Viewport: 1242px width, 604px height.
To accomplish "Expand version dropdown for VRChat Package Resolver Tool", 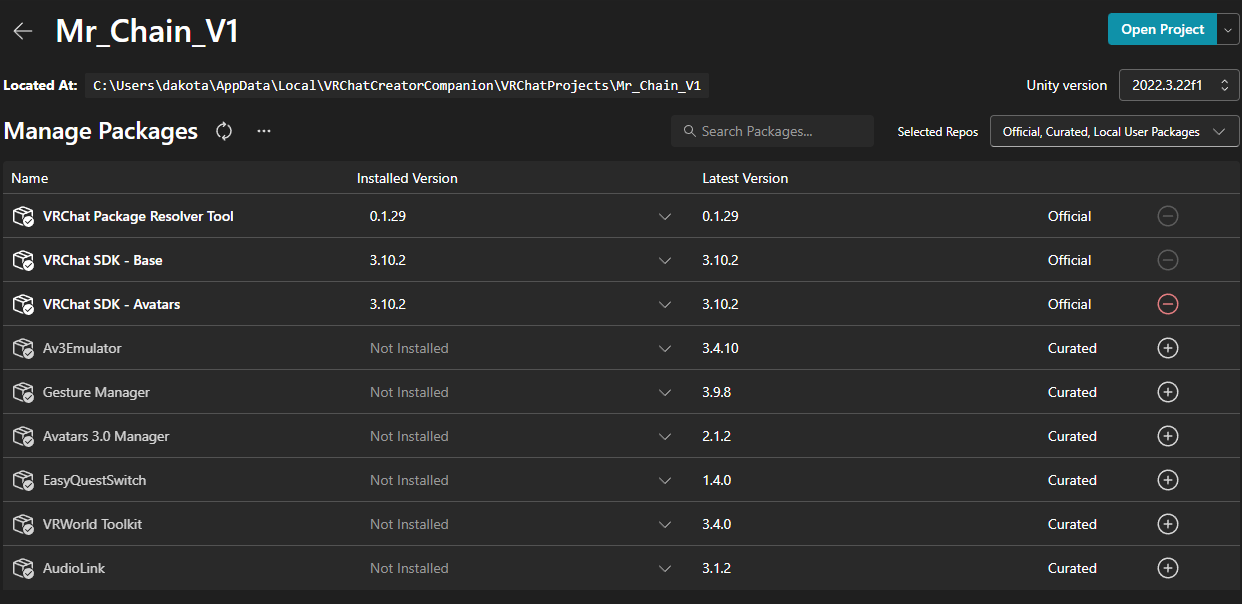I will [x=665, y=216].
